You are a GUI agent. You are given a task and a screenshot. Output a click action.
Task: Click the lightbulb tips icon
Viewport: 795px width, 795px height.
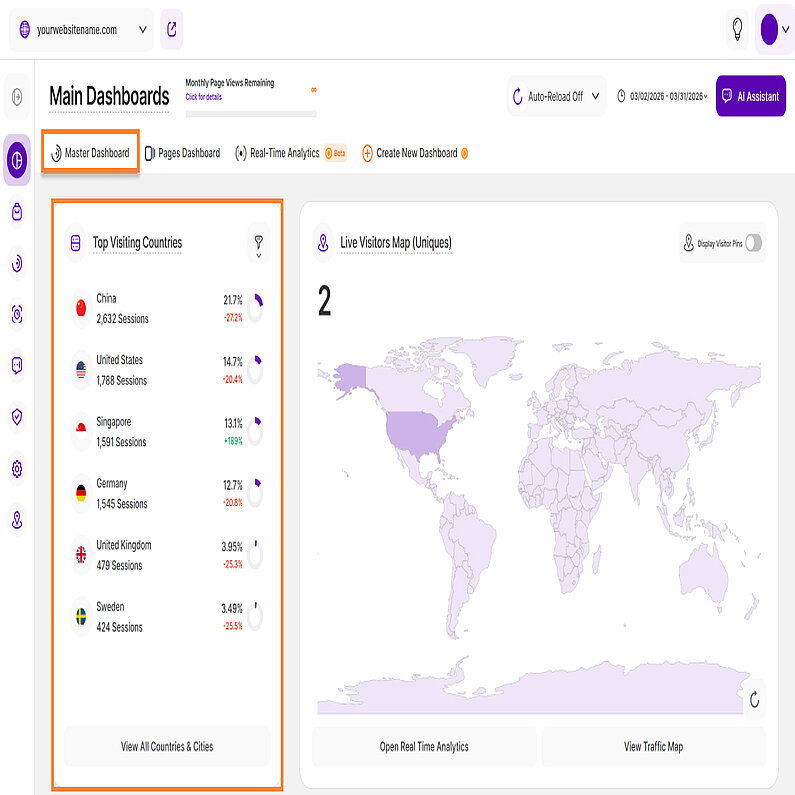[737, 30]
